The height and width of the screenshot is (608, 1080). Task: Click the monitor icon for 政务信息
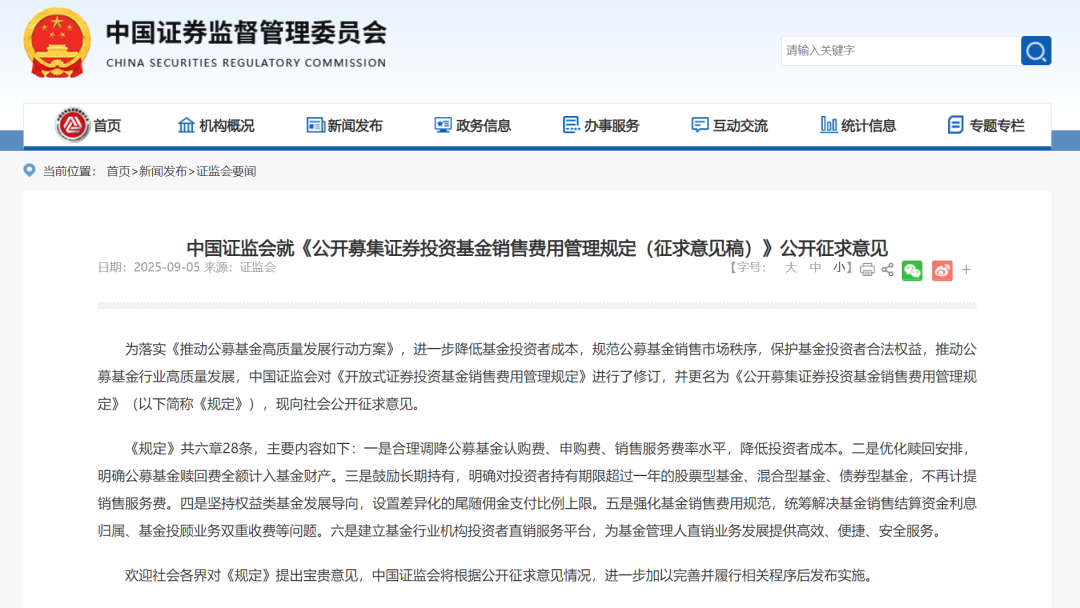coord(443,125)
